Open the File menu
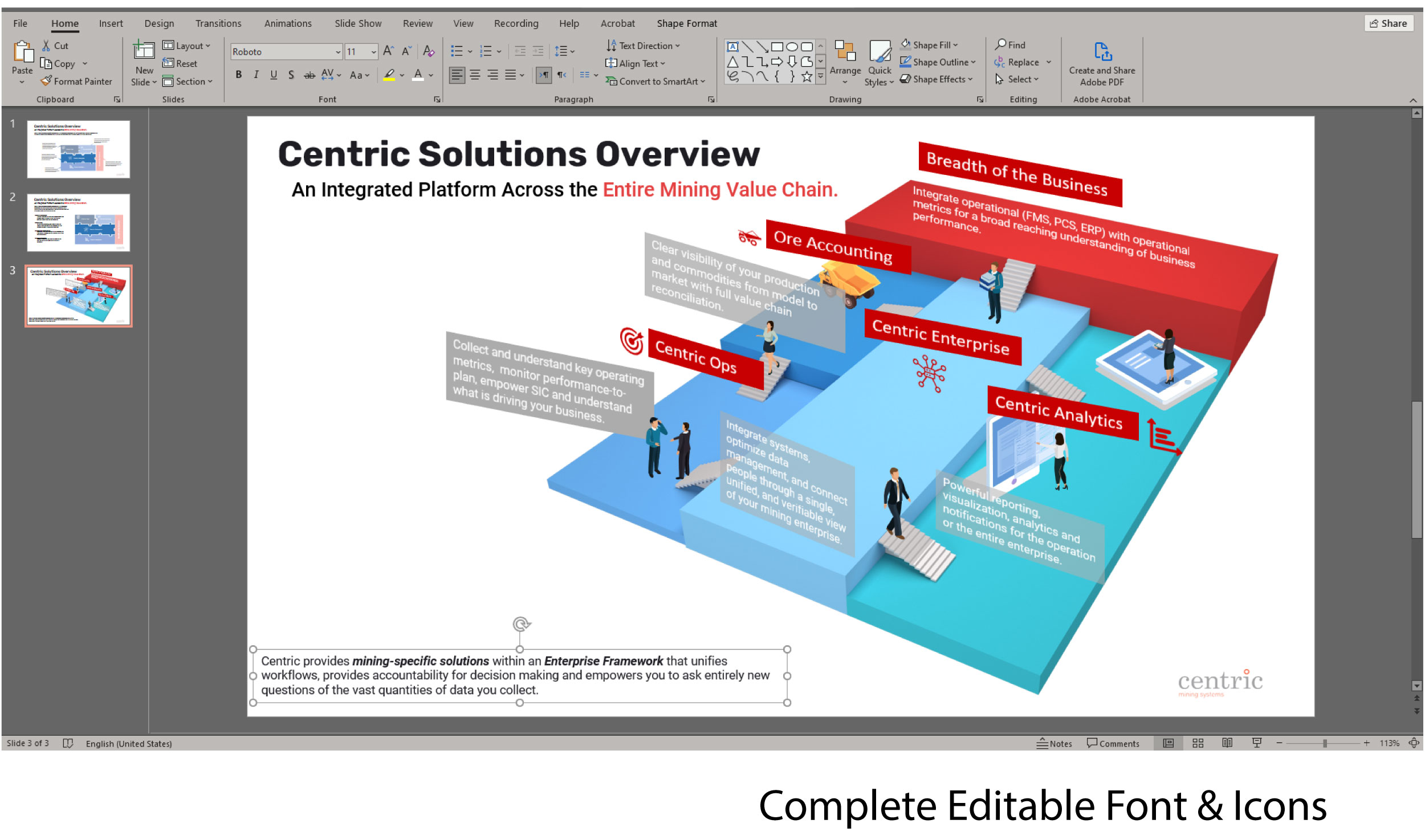The height and width of the screenshot is (840, 1425). tap(20, 23)
